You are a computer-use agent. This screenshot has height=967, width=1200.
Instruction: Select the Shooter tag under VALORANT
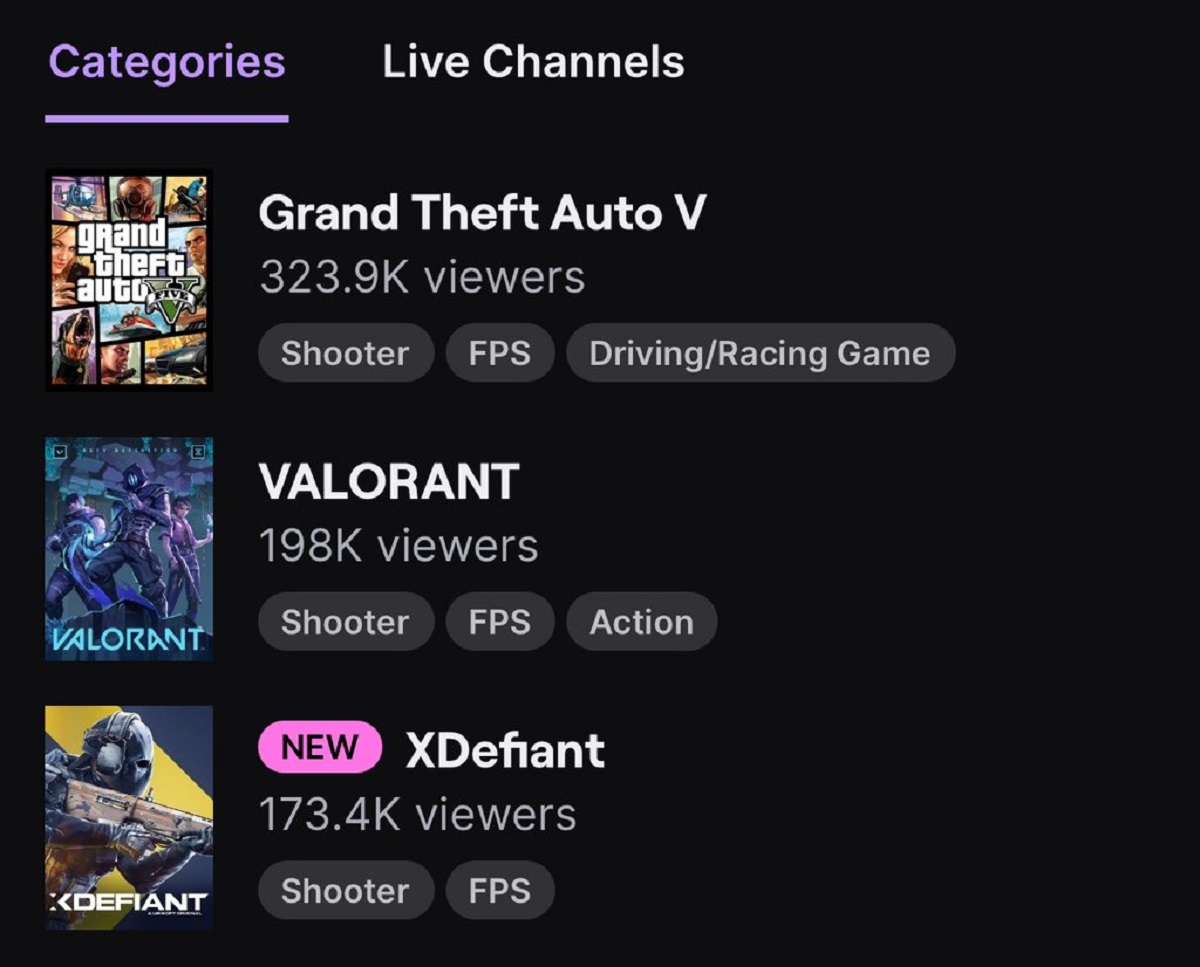point(345,622)
